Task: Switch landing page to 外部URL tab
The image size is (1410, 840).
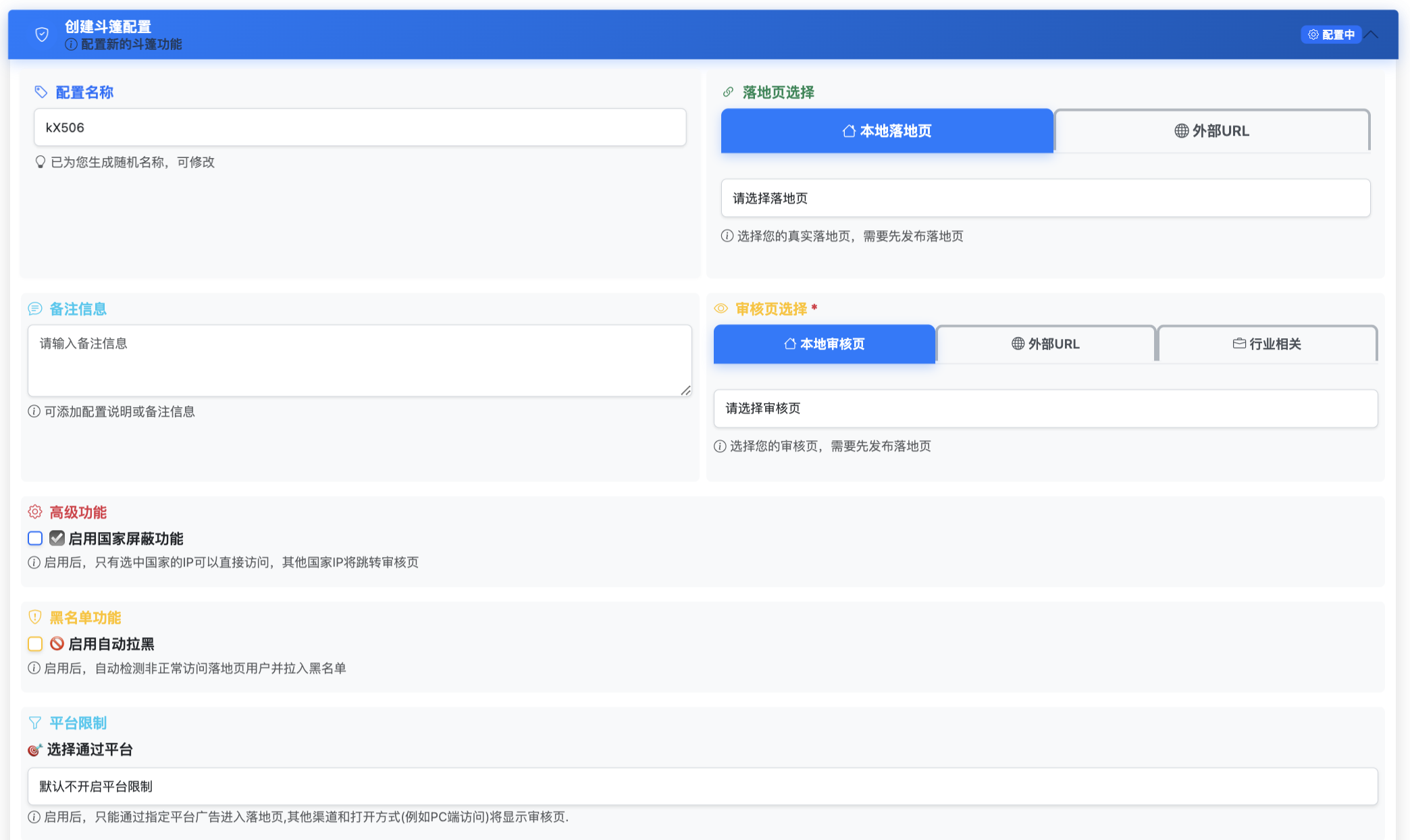Action: click(x=1212, y=131)
